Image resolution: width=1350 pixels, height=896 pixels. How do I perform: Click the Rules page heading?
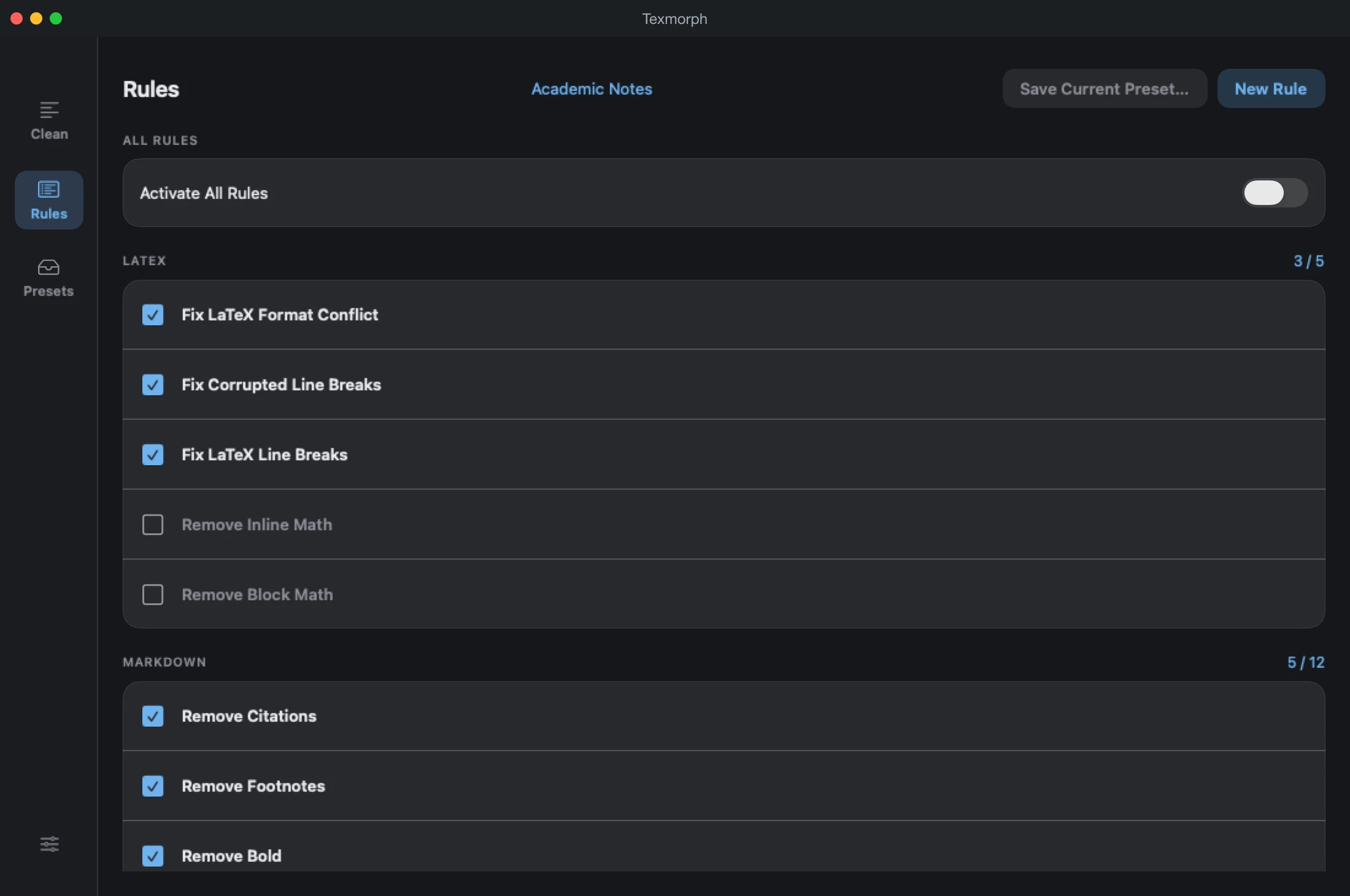tap(151, 89)
